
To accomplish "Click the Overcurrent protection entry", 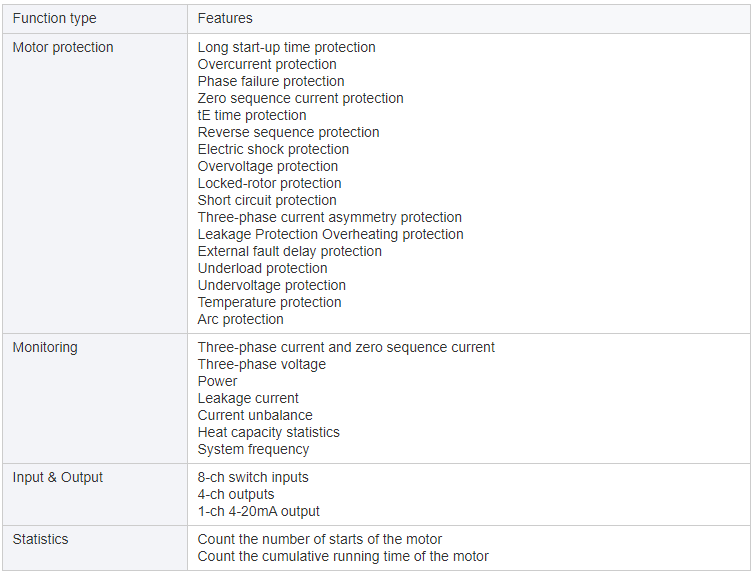I will pos(267,64).
